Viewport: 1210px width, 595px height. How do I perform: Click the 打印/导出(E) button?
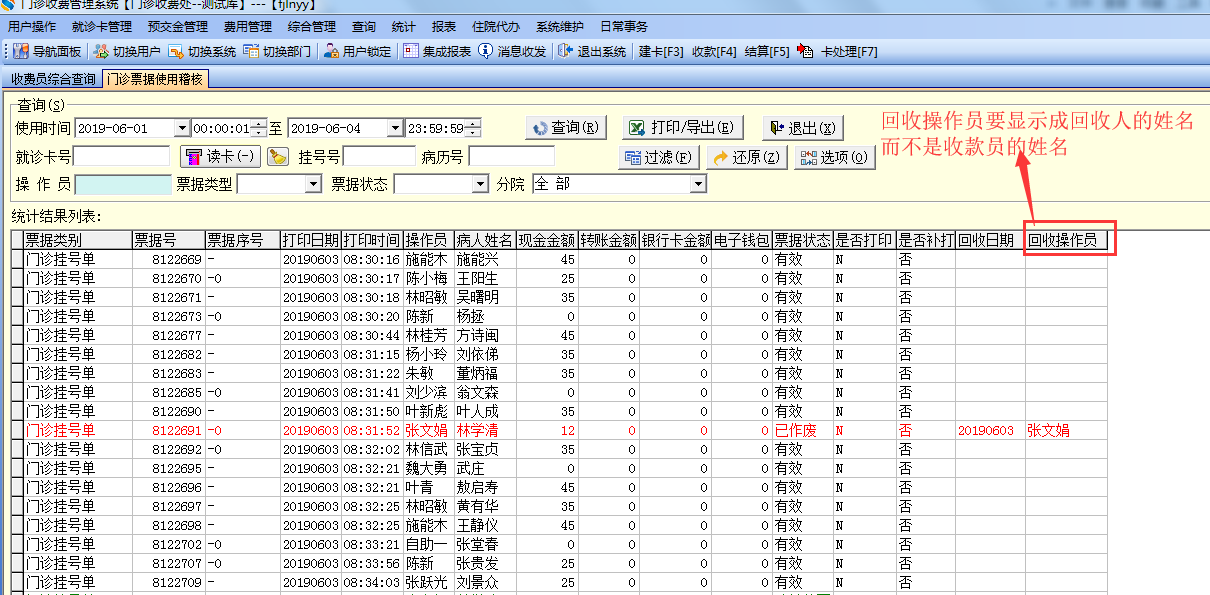click(x=682, y=128)
